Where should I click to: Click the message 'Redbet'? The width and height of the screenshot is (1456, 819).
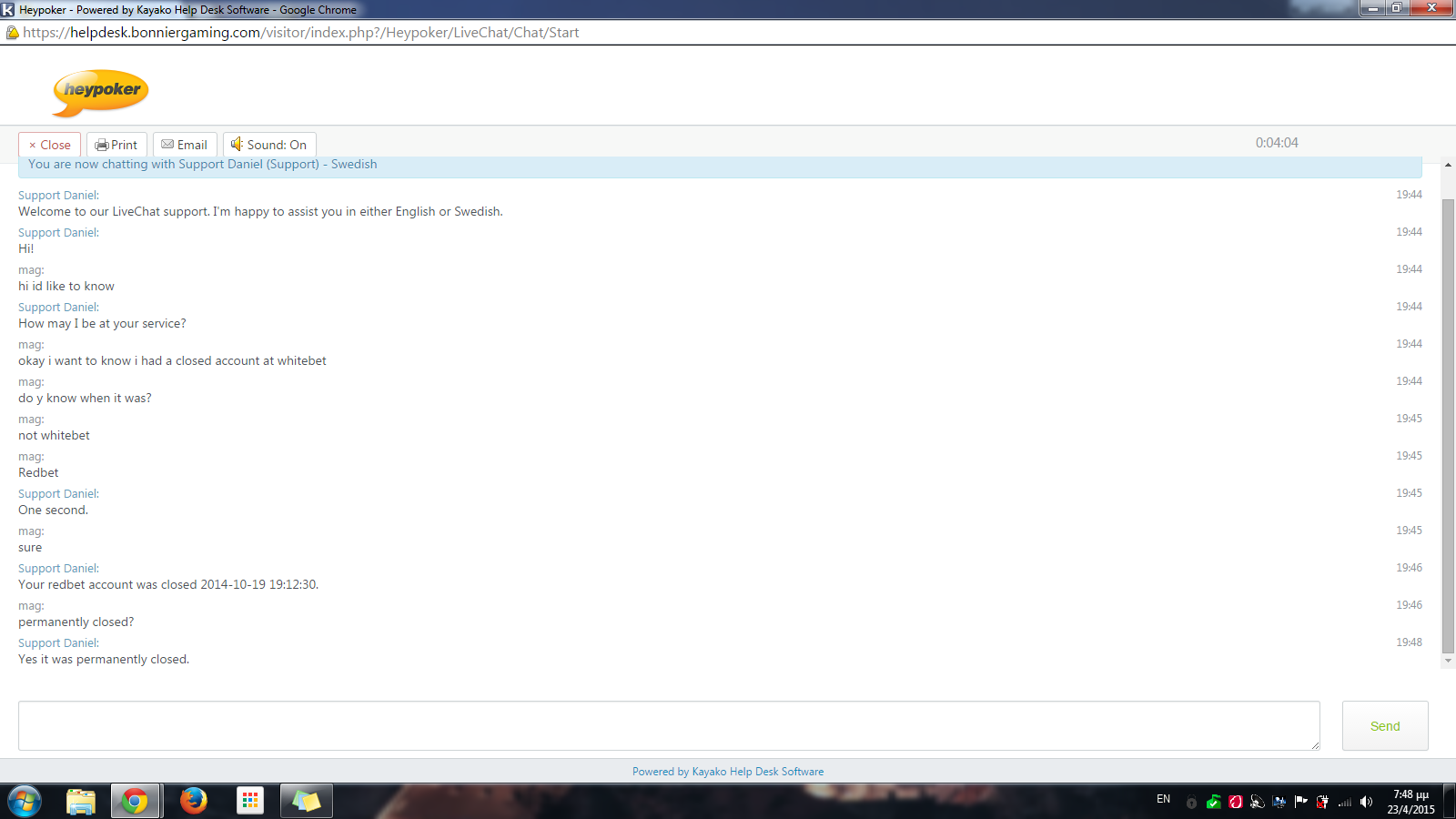click(x=38, y=473)
